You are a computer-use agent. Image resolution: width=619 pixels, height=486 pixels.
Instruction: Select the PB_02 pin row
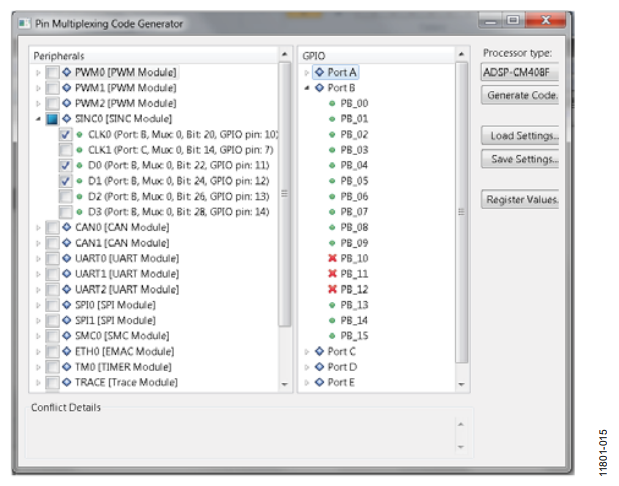(x=354, y=135)
